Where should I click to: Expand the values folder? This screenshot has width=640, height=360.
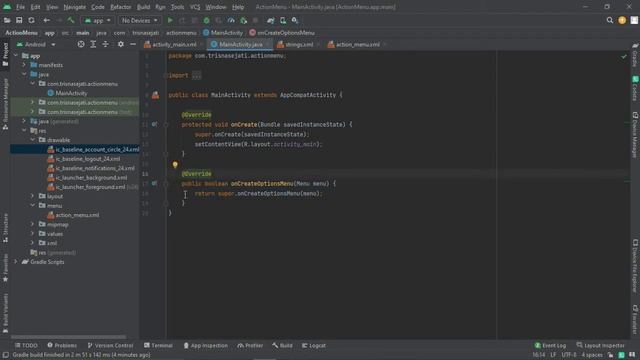point(33,233)
